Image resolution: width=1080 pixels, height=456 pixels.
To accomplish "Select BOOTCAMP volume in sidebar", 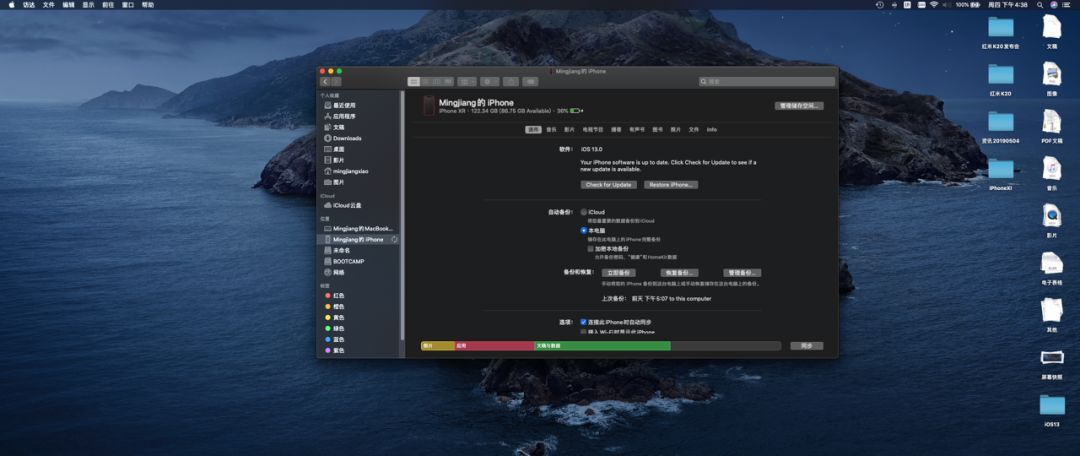I will [348, 261].
